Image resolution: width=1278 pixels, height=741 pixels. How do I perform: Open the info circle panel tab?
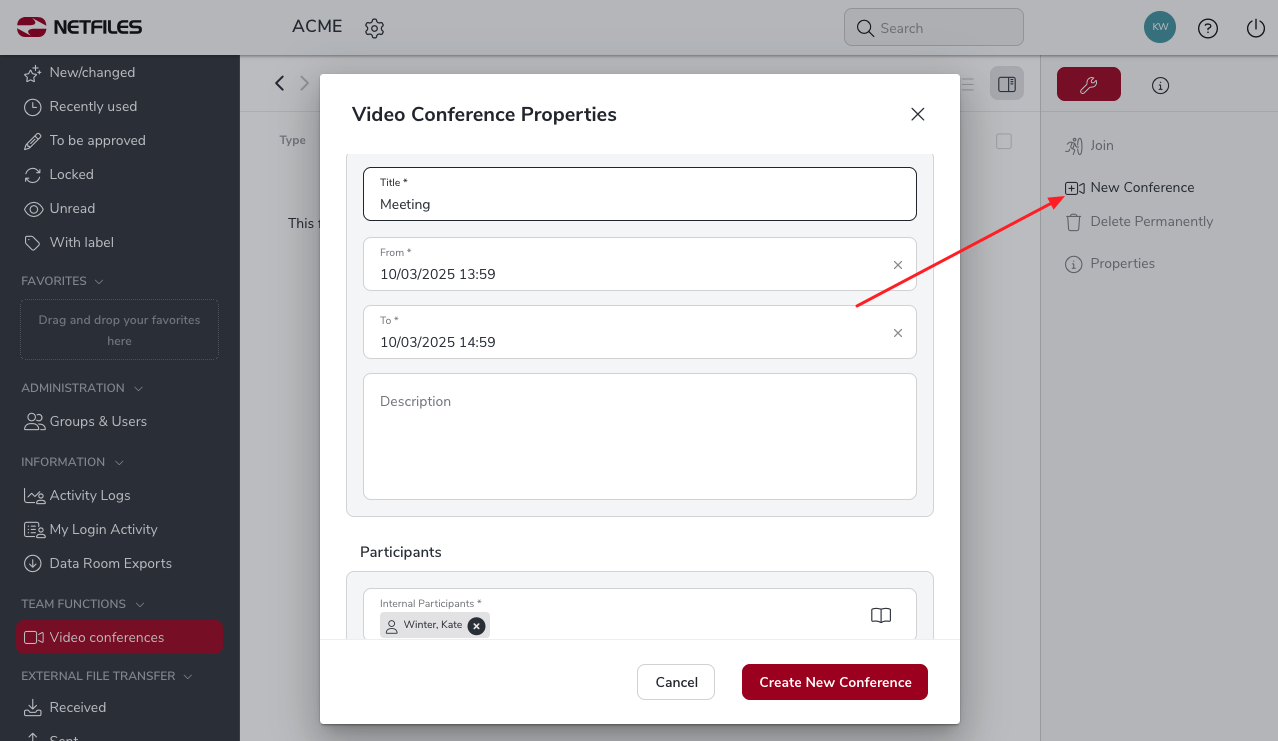tap(1160, 85)
